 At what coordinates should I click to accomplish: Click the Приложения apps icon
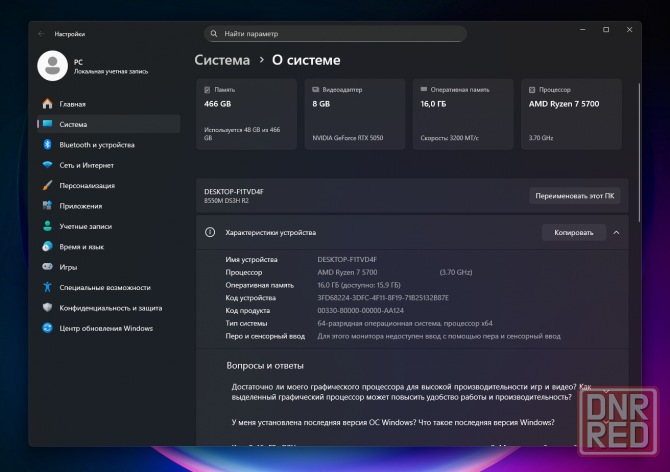(47, 205)
